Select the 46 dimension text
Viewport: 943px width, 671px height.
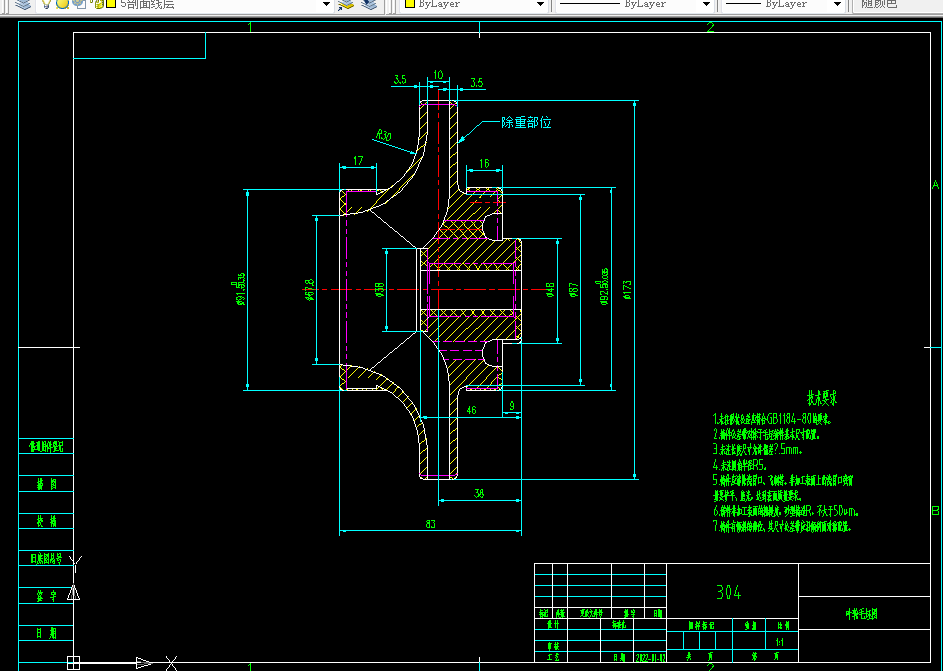[472, 409]
